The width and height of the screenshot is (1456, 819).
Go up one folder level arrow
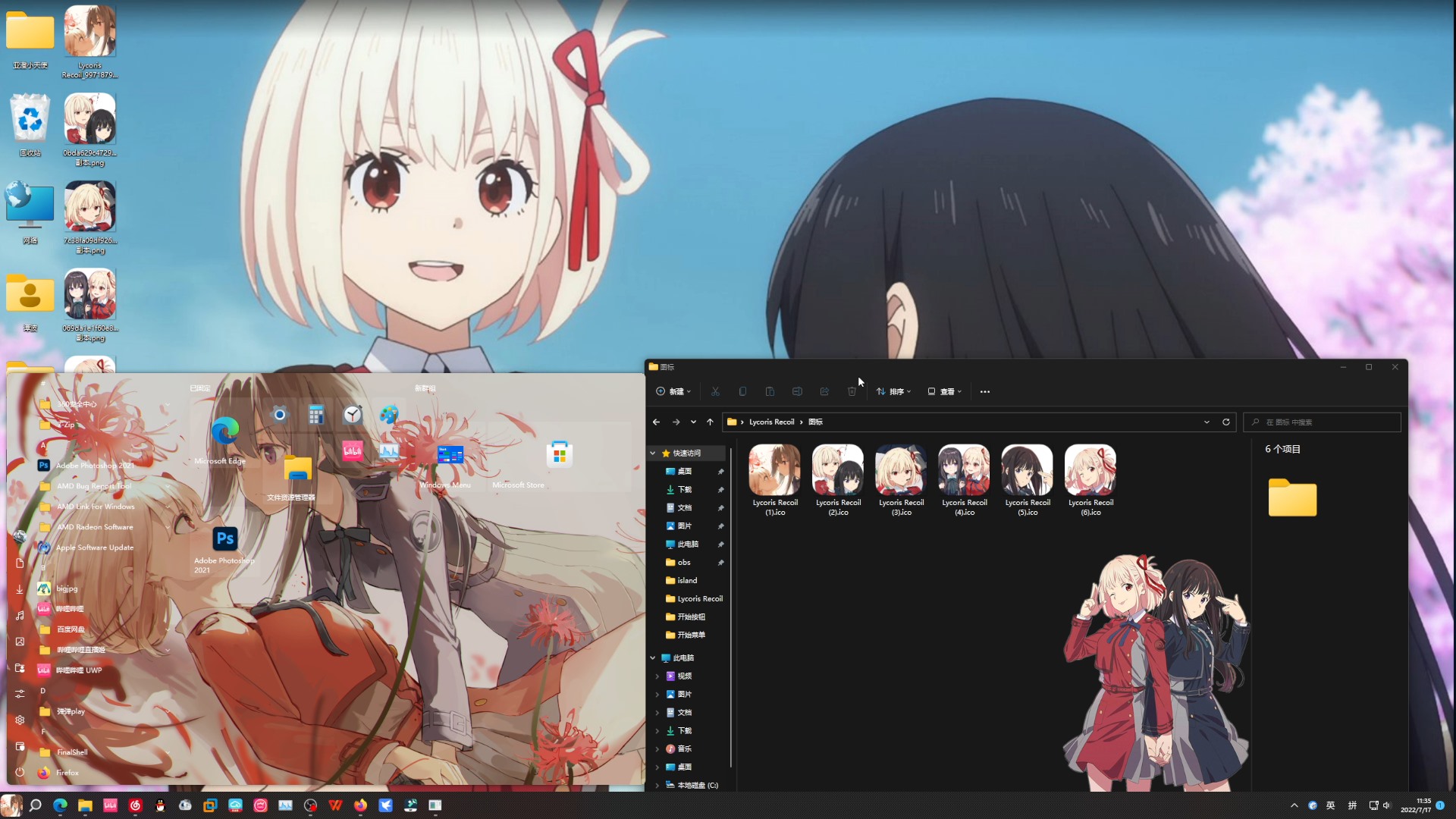coord(710,422)
